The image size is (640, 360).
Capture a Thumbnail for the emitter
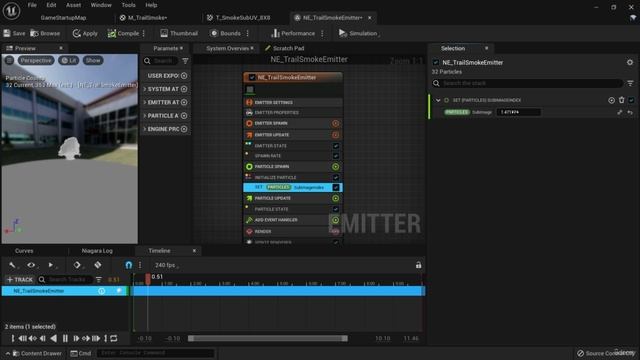coord(179,33)
